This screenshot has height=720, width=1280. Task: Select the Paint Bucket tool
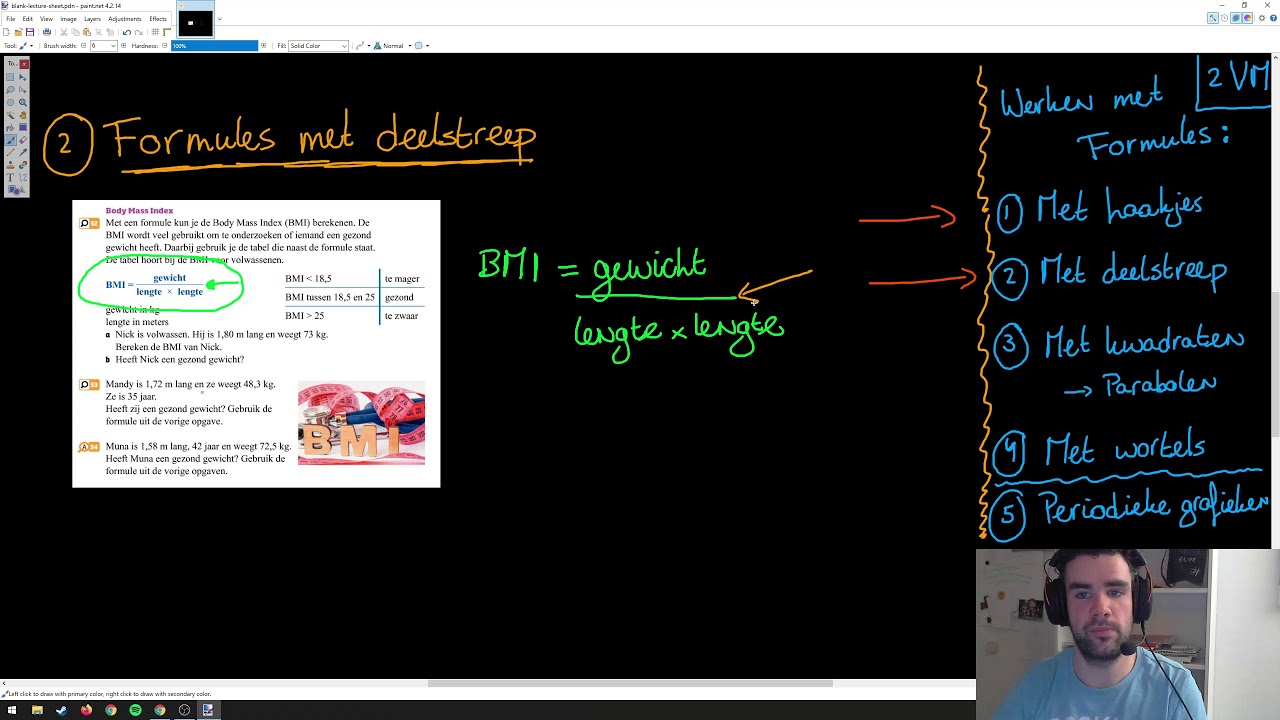[10, 127]
